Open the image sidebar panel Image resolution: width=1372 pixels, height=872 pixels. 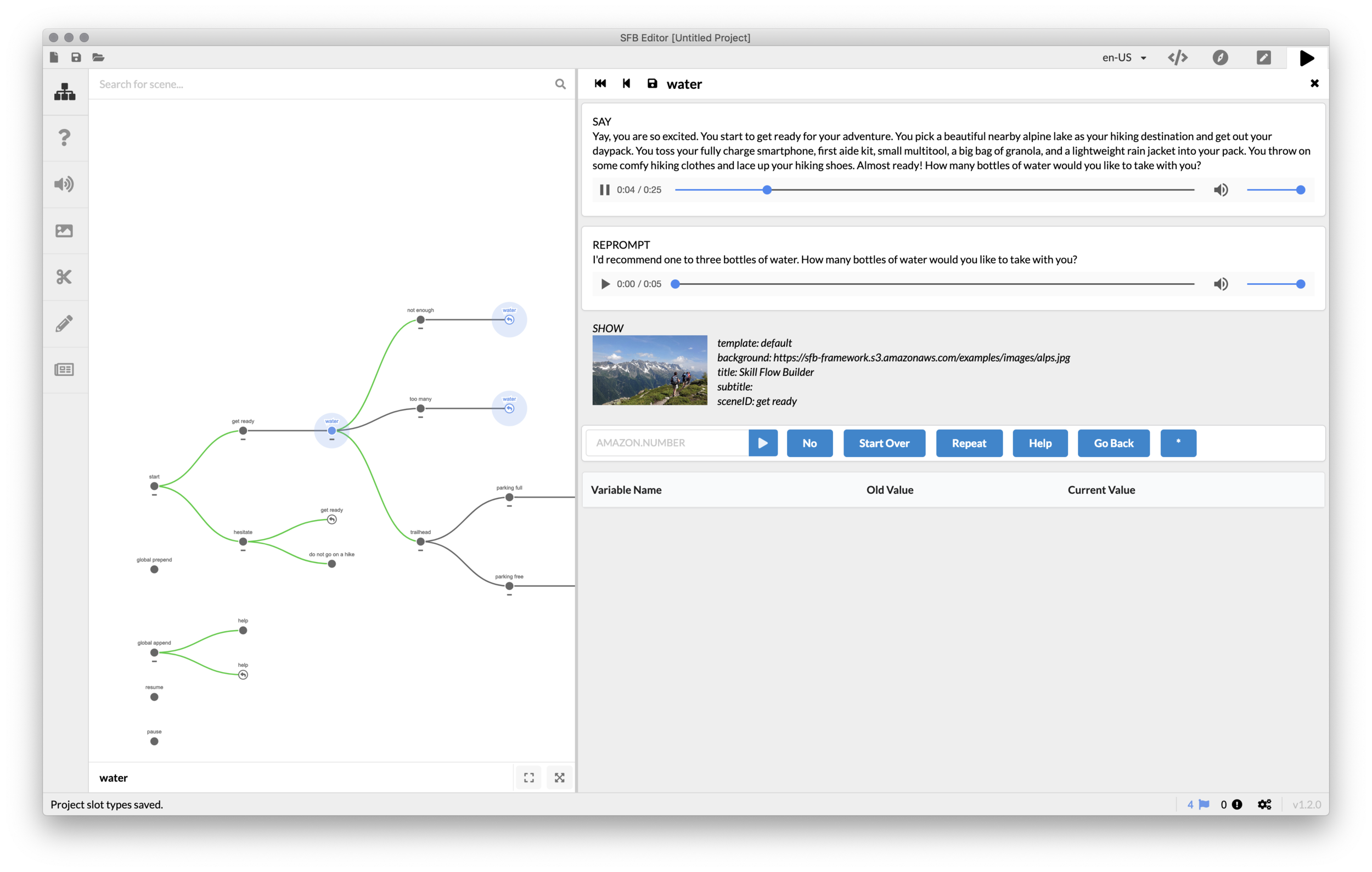(64, 230)
